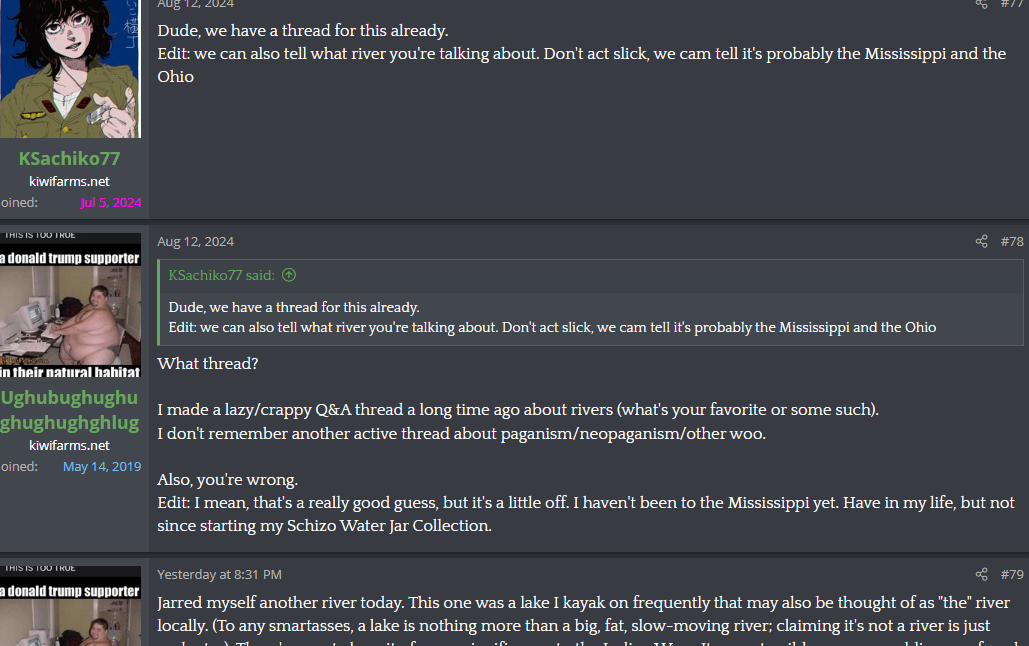Image resolution: width=1029 pixels, height=646 pixels.
Task: Click Jul 5, 2024 joined date
Action: 111,203
